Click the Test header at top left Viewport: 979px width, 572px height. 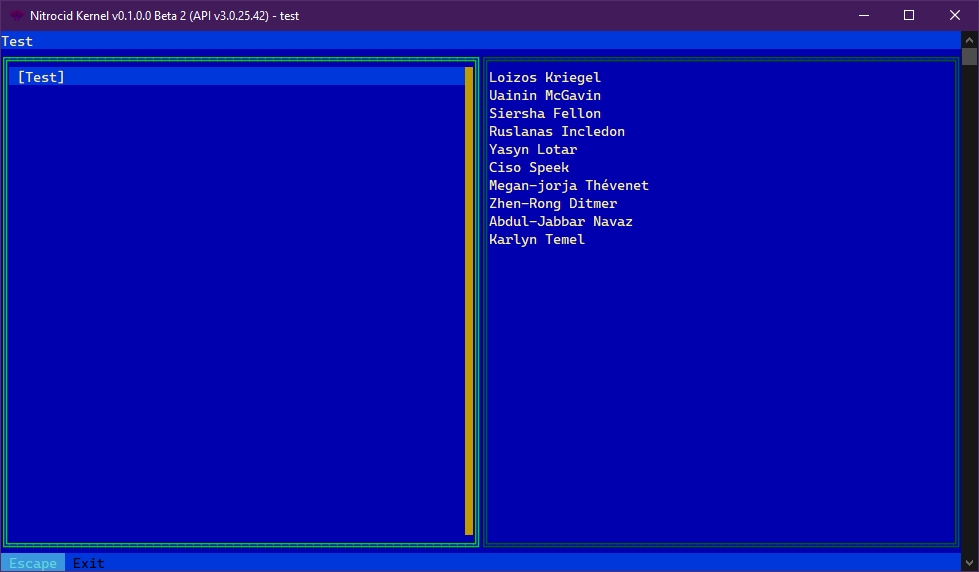coord(17,41)
